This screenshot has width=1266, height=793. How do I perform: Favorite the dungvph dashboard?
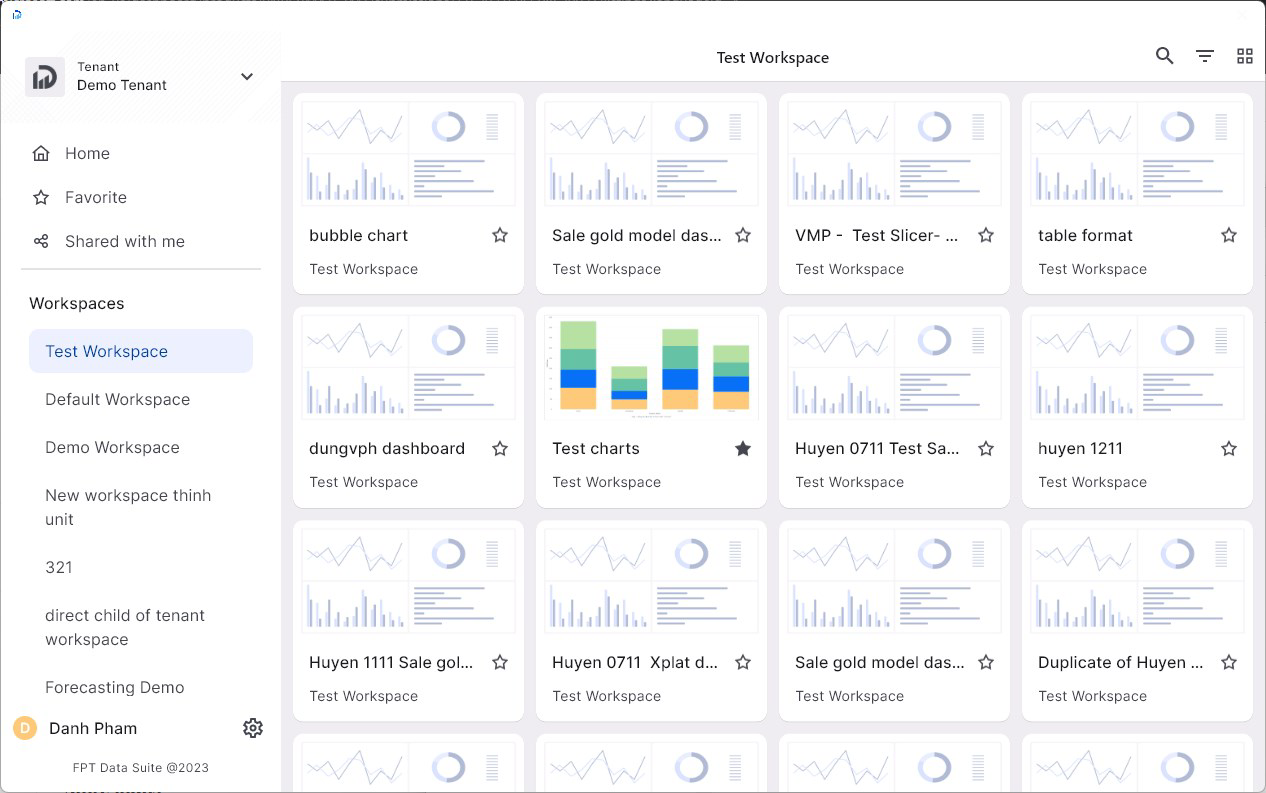500,448
